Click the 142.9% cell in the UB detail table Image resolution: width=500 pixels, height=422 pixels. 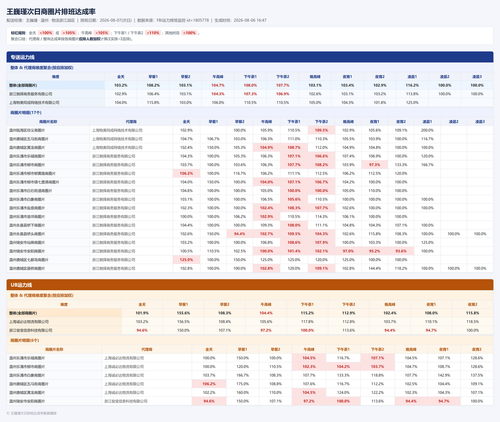pyautogui.click(x=444, y=375)
